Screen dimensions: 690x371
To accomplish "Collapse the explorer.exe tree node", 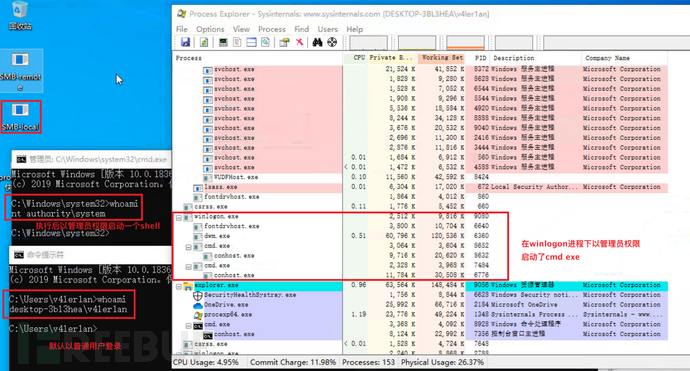I will (179, 287).
